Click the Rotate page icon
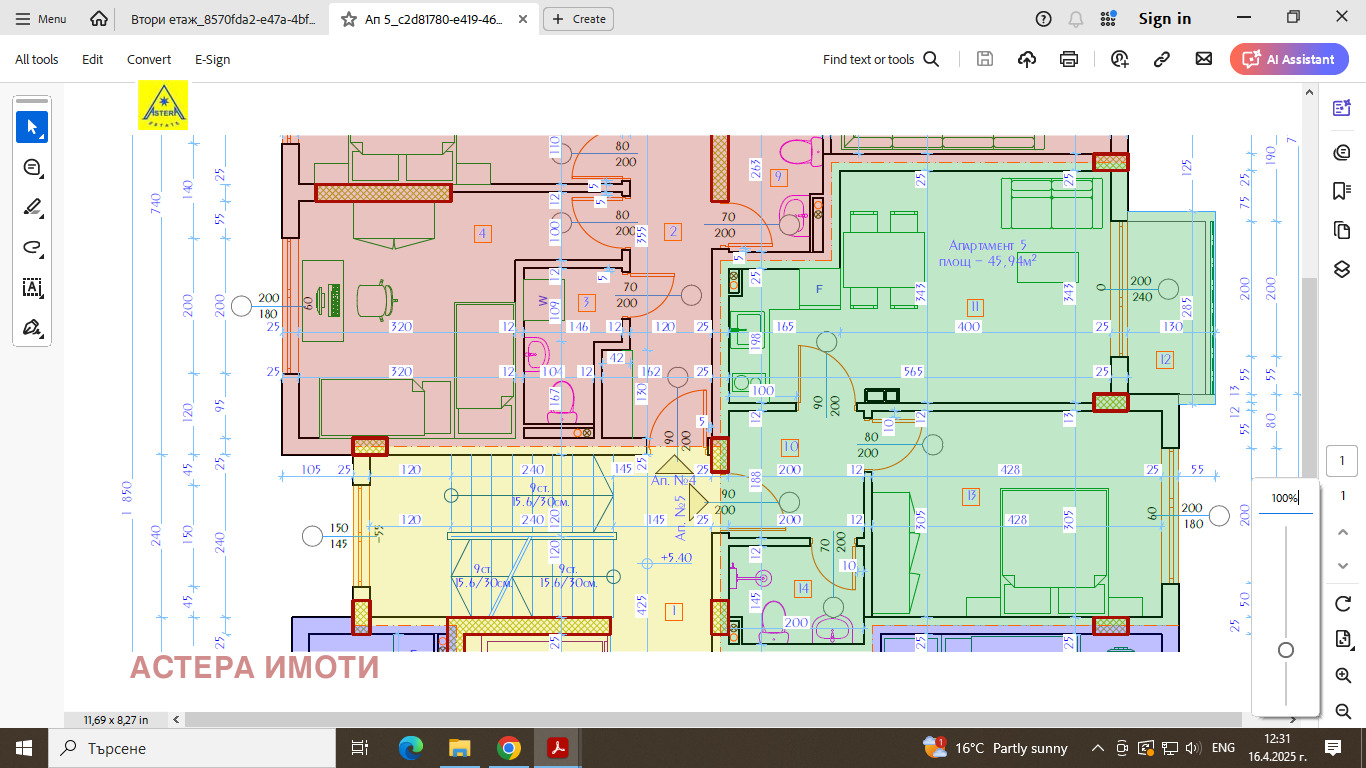Viewport: 1366px width, 768px height. (x=1343, y=603)
